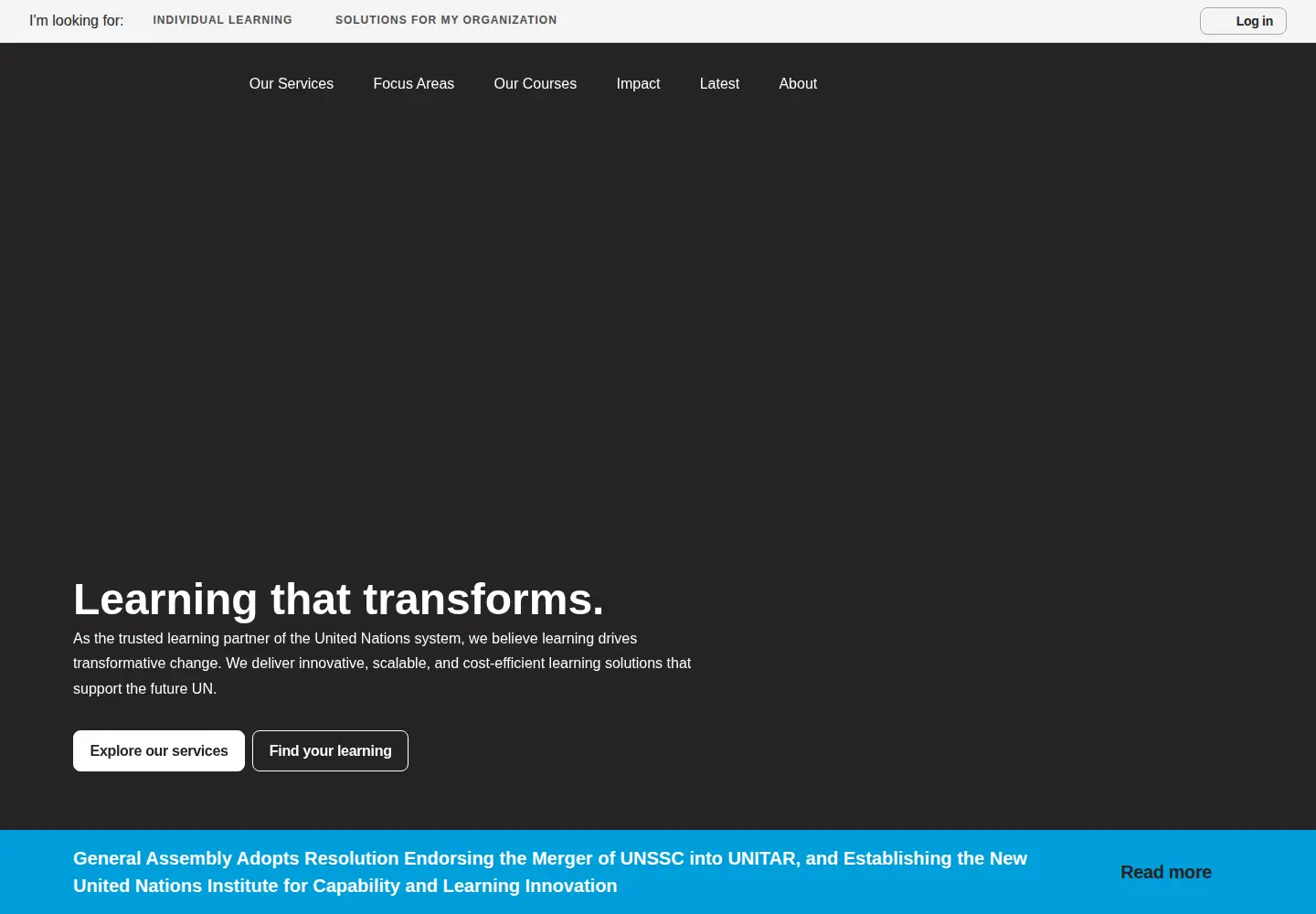Click the 'Learning that transforms.' heading

click(x=338, y=600)
